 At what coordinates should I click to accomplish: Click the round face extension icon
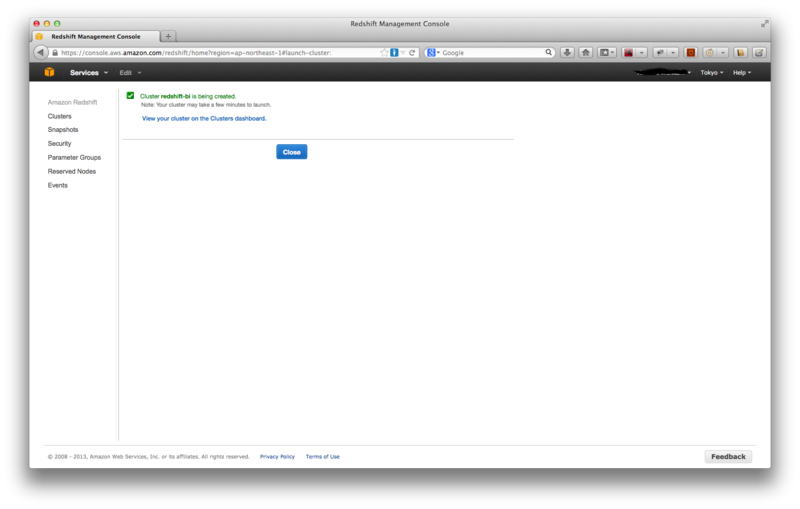709,53
